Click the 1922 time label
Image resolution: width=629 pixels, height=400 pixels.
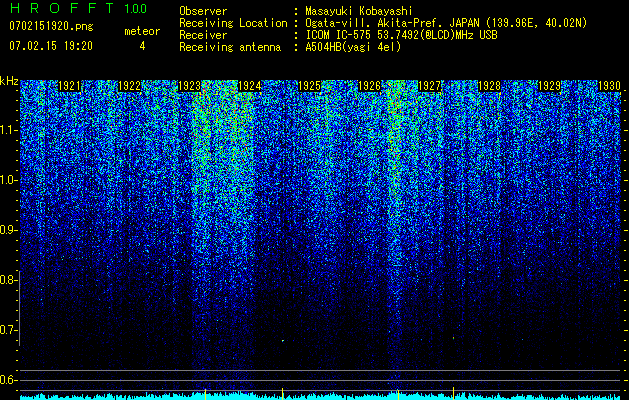(x=130, y=86)
